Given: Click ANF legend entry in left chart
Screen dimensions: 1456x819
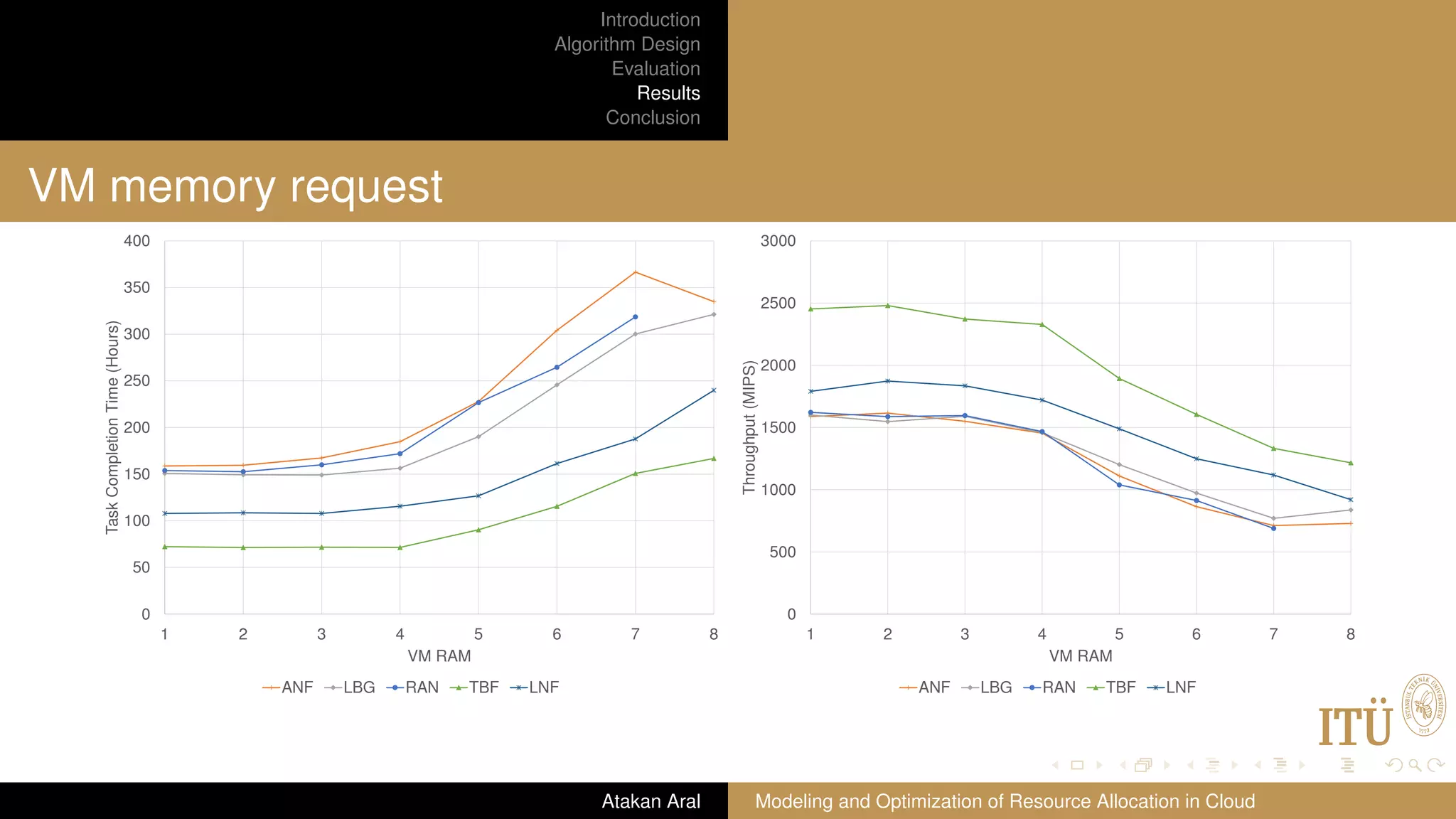Looking at the screenshot, I should tap(287, 687).
